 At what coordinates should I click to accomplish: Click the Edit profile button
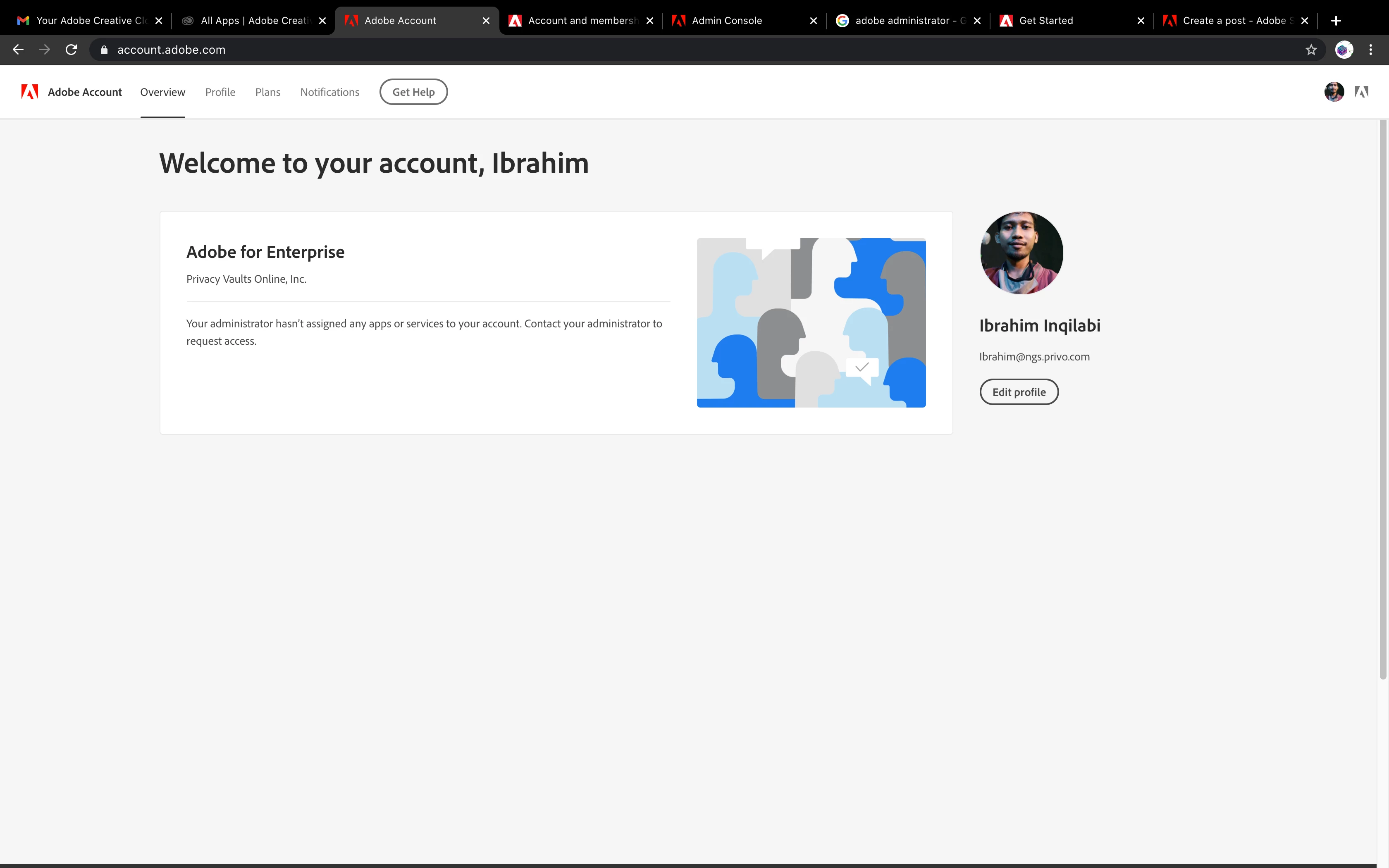point(1019,392)
